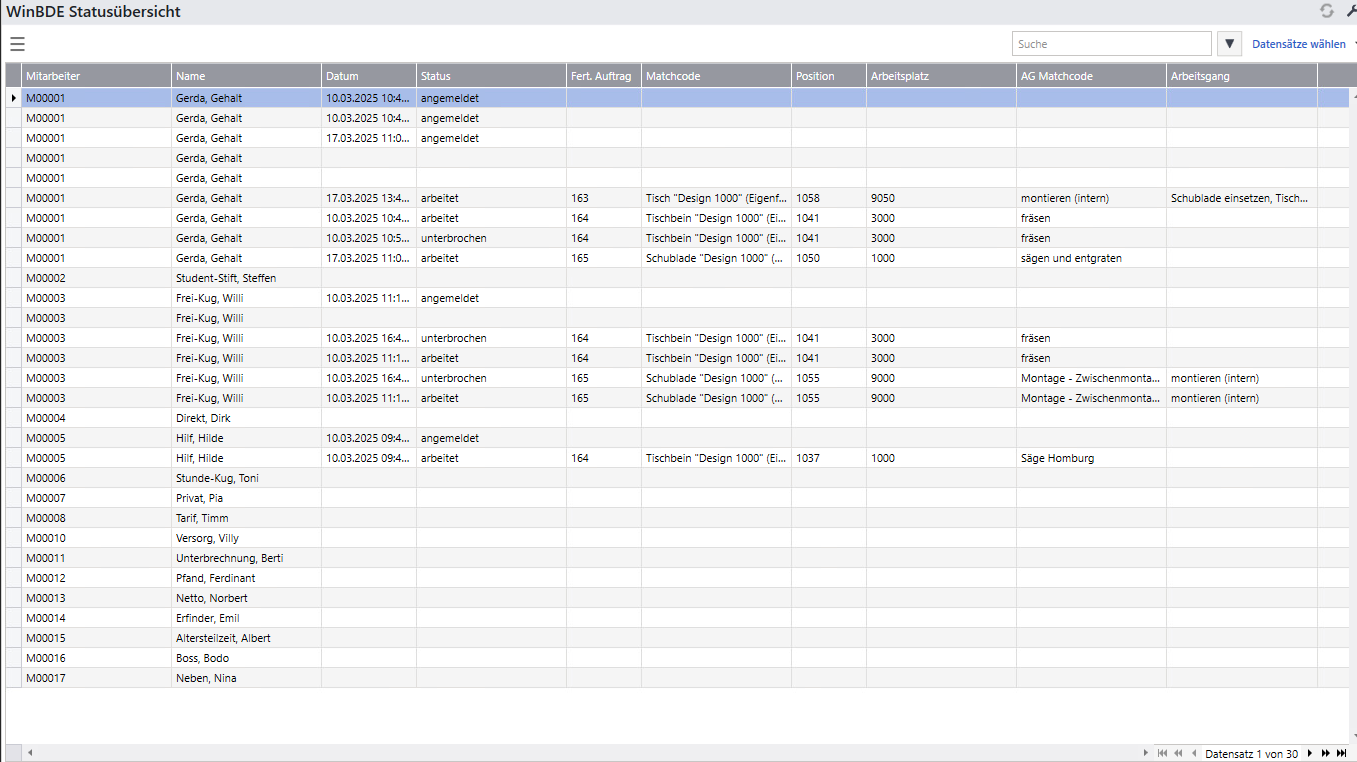
Task: Open the wrench settings icon
Action: tap(1351, 11)
